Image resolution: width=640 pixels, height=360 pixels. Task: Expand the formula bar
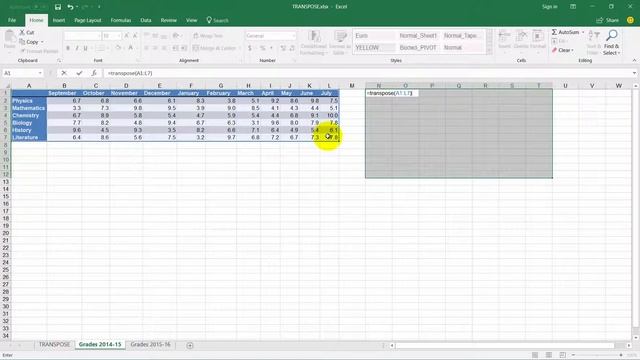click(x=634, y=73)
